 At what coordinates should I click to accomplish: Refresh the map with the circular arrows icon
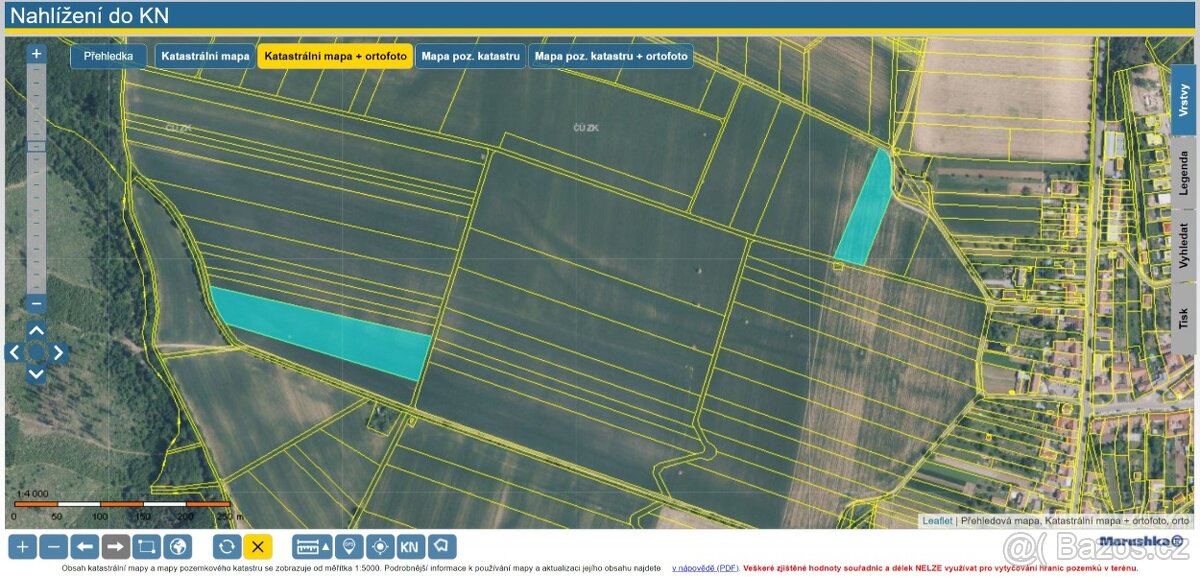tap(227, 546)
